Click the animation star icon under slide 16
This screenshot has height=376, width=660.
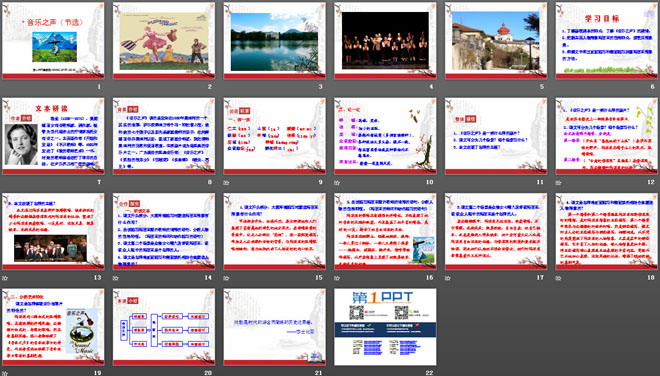(x=337, y=278)
